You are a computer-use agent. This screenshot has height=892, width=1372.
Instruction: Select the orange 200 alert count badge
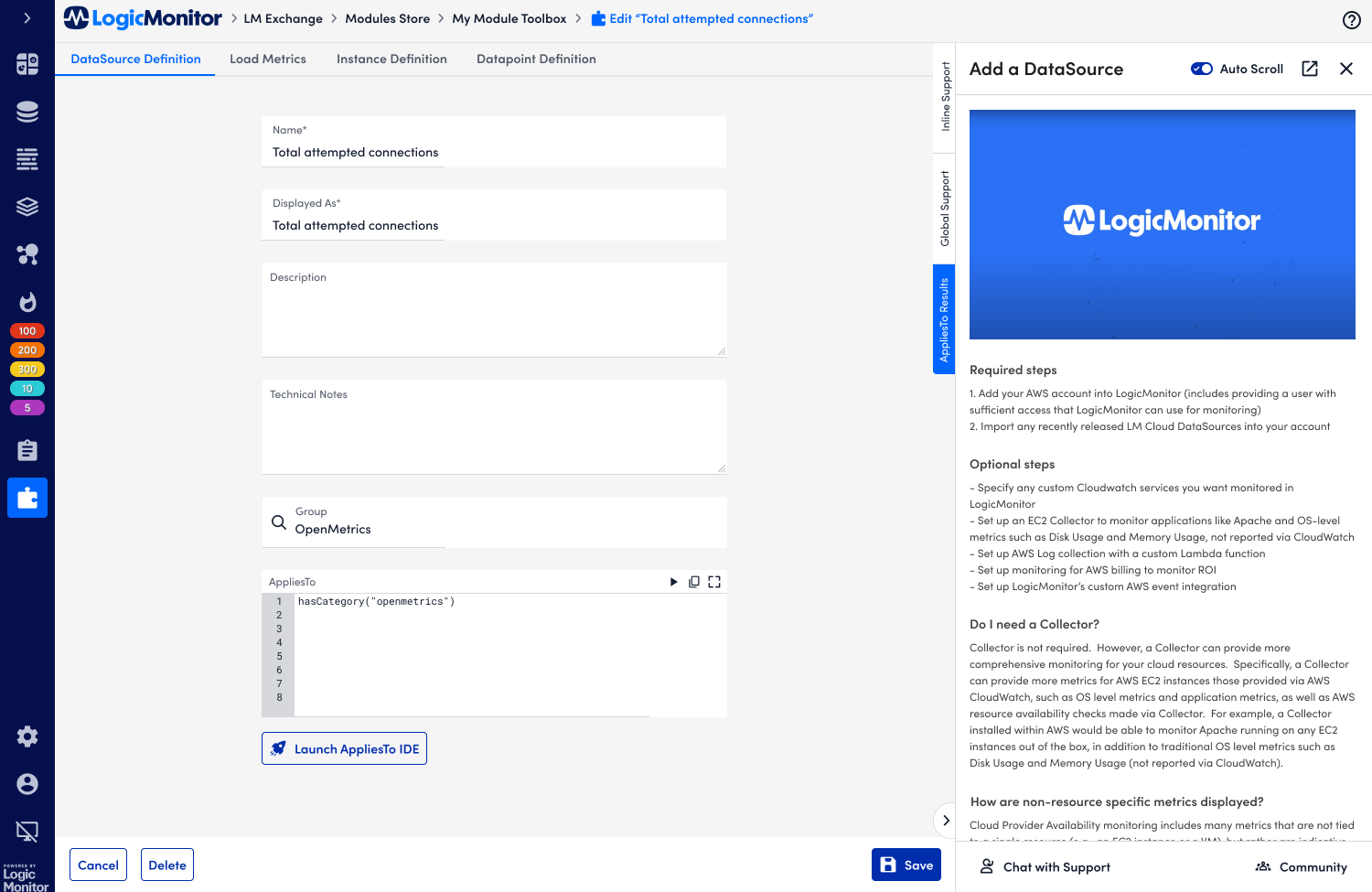click(x=27, y=350)
